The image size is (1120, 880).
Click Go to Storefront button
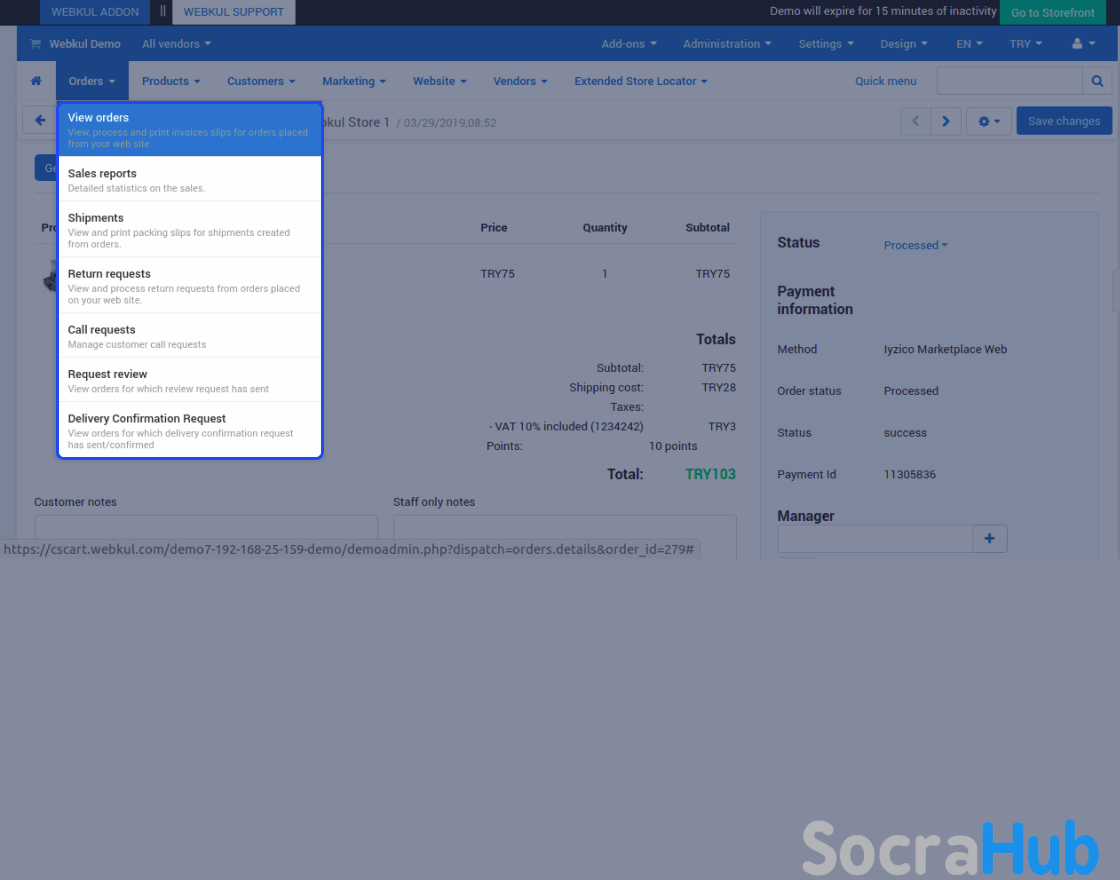coord(1052,12)
